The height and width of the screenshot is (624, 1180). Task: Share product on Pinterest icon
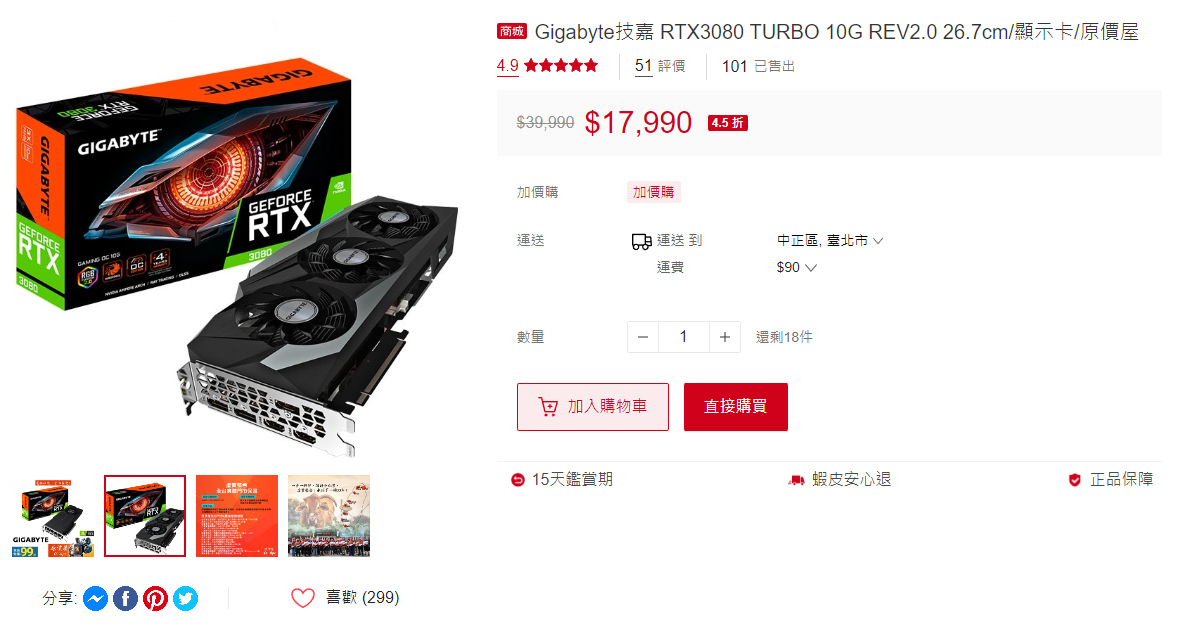coord(156,598)
